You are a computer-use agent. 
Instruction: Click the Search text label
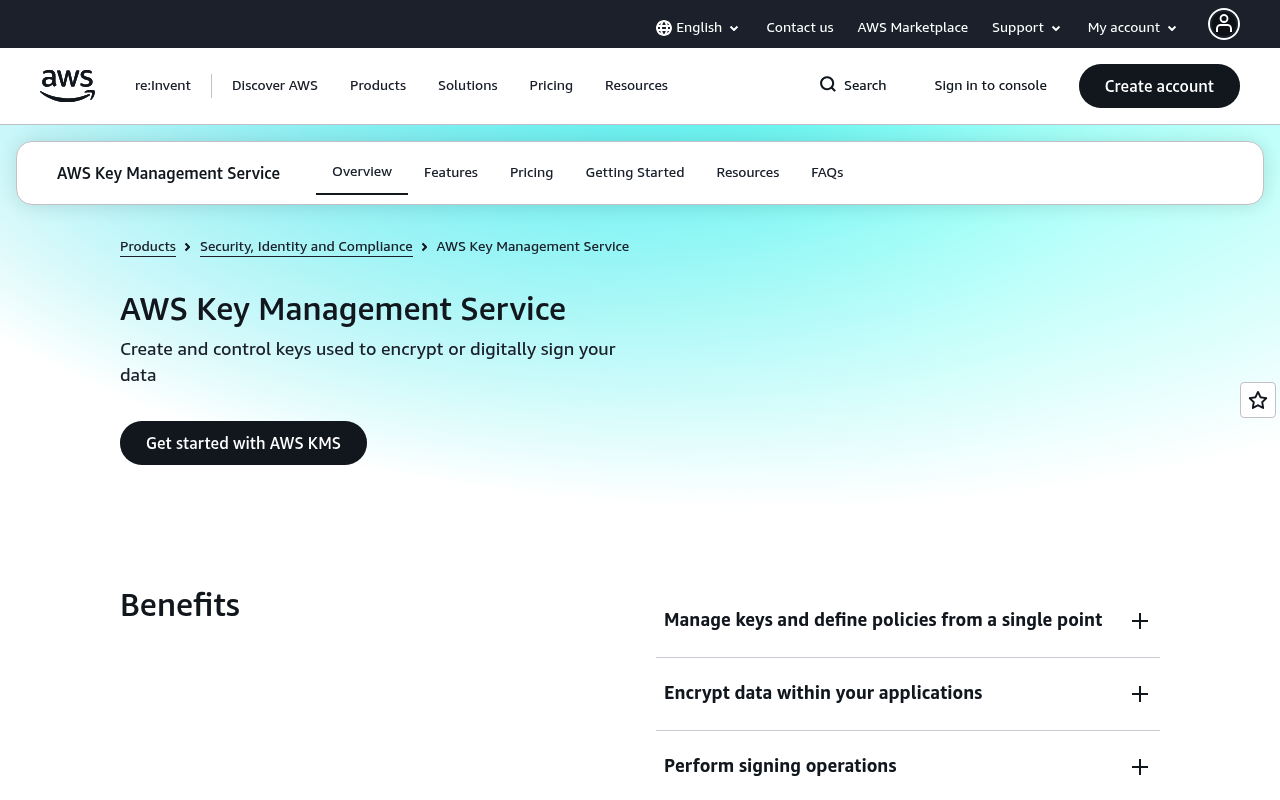pos(865,86)
